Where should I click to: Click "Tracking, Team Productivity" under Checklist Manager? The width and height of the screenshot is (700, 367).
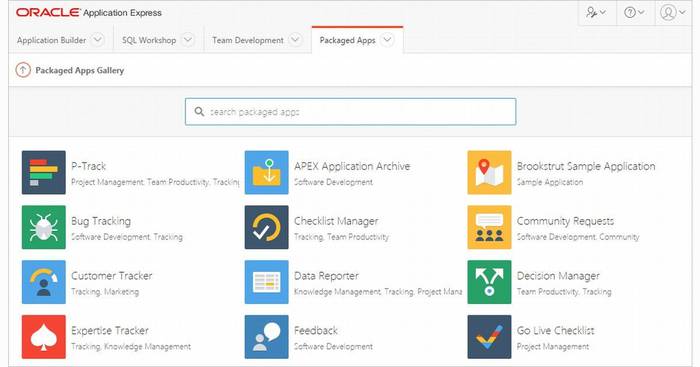pyautogui.click(x=341, y=237)
